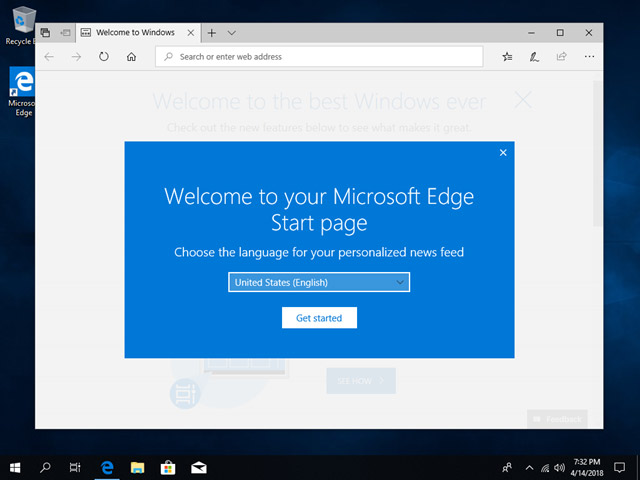Click the Edge back navigation arrow
Screen dimensions: 640x480
(49, 57)
